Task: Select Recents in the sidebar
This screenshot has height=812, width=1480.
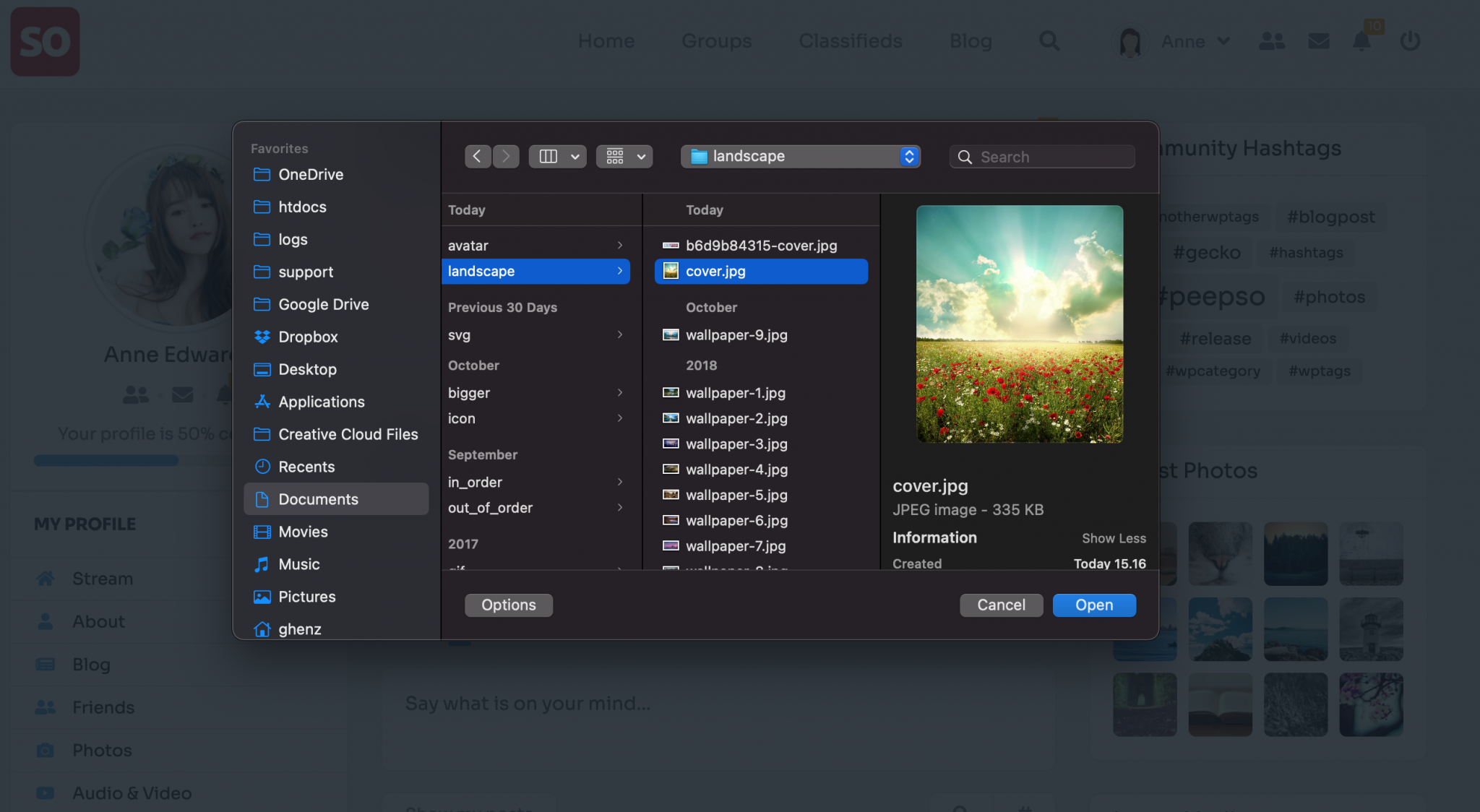Action: (306, 467)
